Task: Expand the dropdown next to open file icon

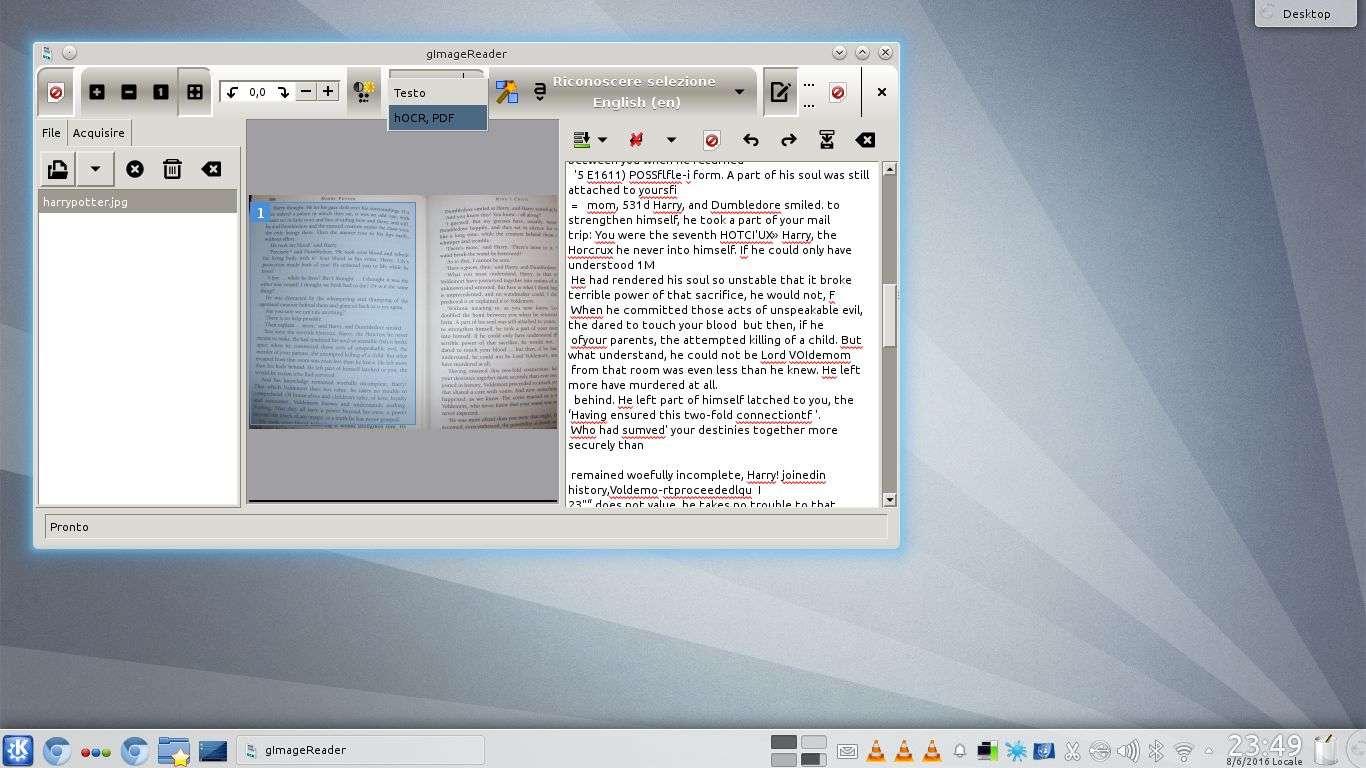Action: tap(95, 169)
